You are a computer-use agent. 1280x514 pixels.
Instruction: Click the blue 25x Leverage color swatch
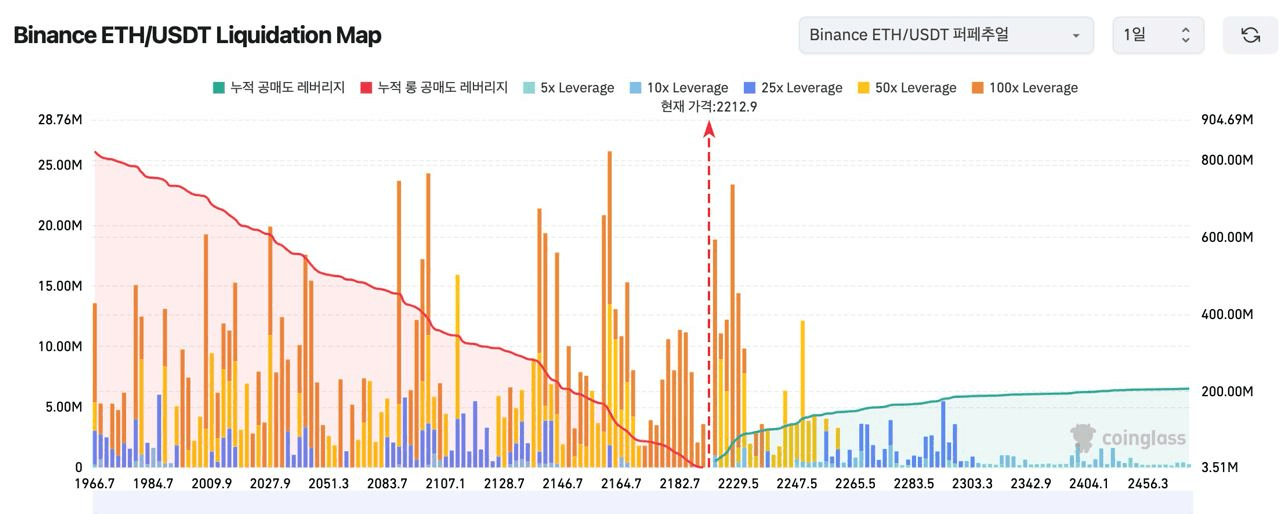click(x=750, y=88)
